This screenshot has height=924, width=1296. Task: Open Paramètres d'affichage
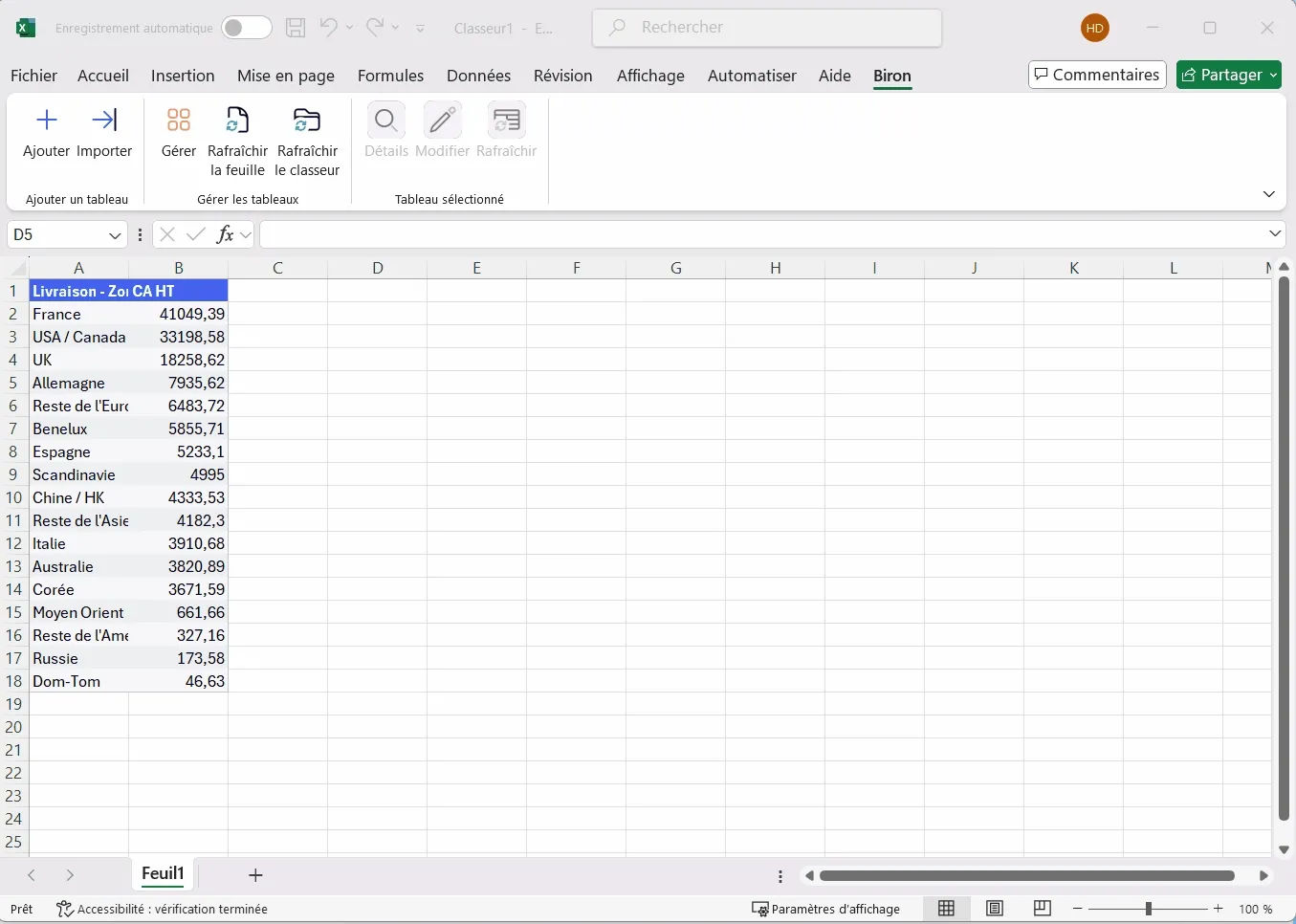pos(826,909)
